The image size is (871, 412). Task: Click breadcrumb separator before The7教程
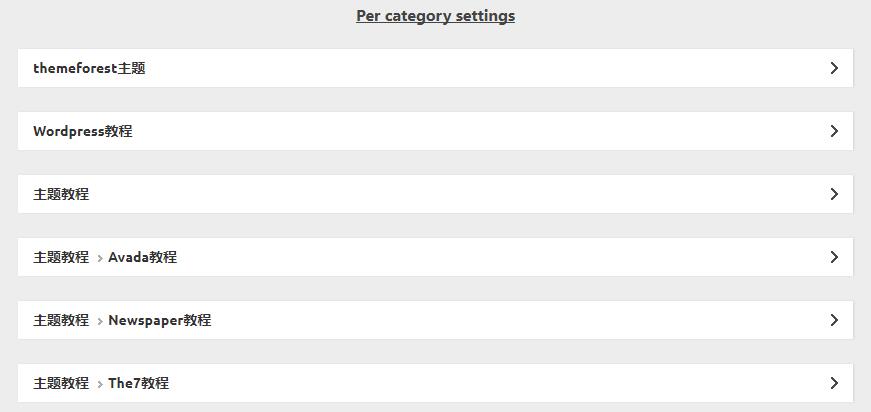tap(100, 384)
